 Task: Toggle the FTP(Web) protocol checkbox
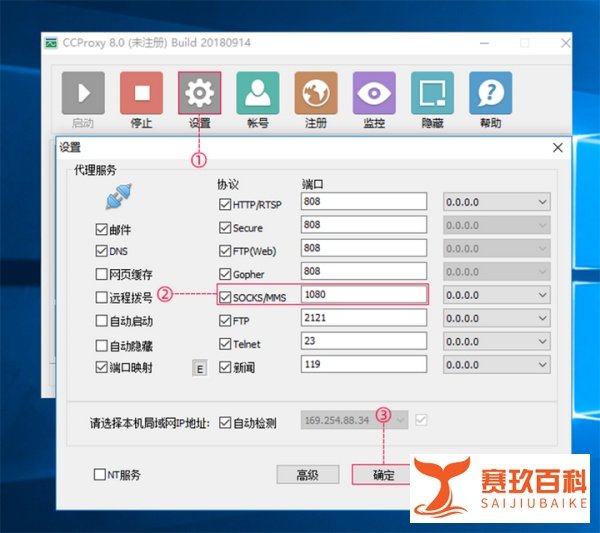click(x=225, y=251)
